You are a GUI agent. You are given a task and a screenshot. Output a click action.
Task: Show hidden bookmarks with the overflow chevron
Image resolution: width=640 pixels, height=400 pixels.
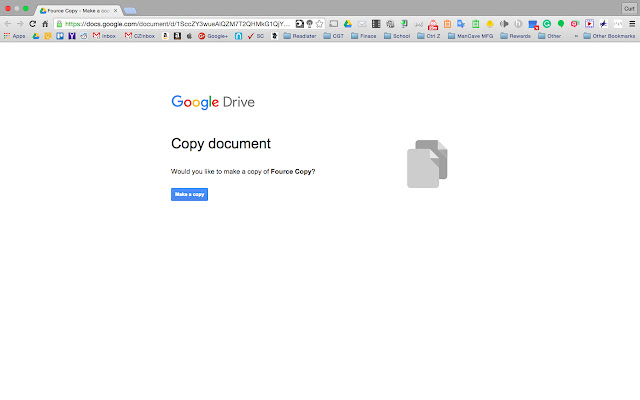576,36
